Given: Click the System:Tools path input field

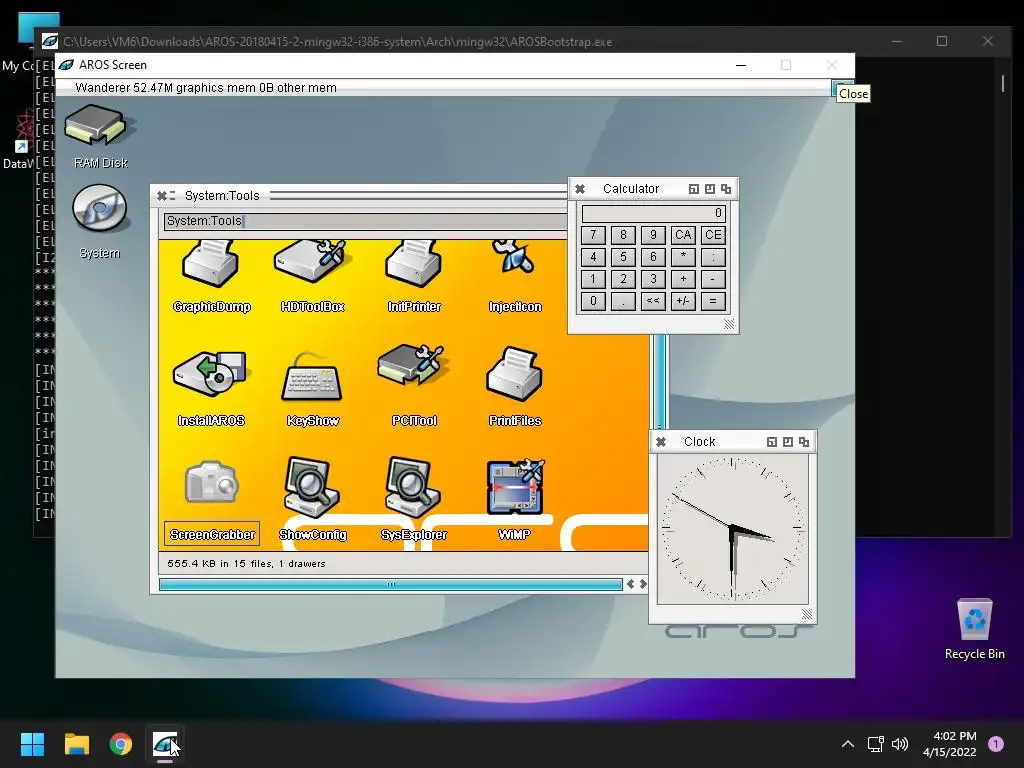Looking at the screenshot, I should pyautogui.click(x=366, y=221).
